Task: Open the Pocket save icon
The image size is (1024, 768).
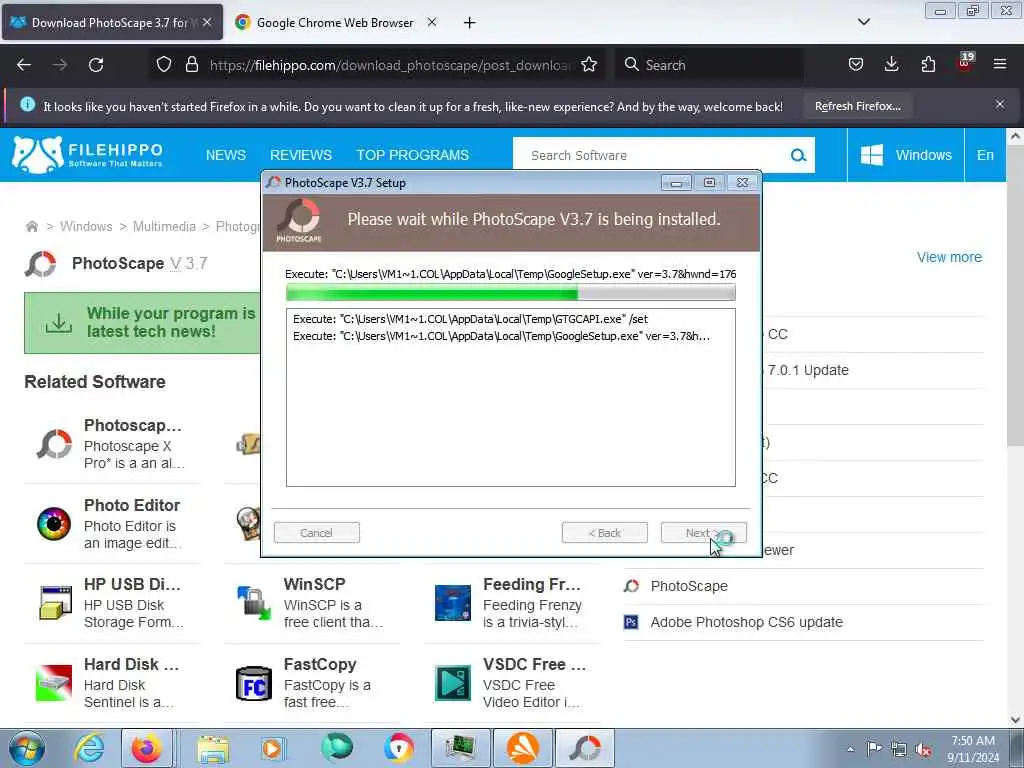Action: click(856, 64)
